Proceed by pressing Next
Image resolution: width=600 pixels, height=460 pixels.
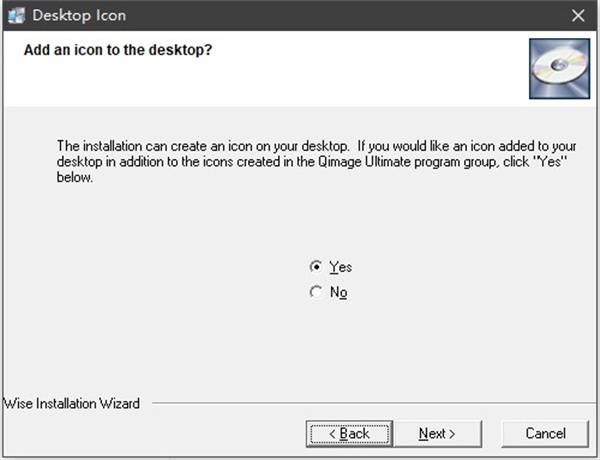(x=437, y=433)
